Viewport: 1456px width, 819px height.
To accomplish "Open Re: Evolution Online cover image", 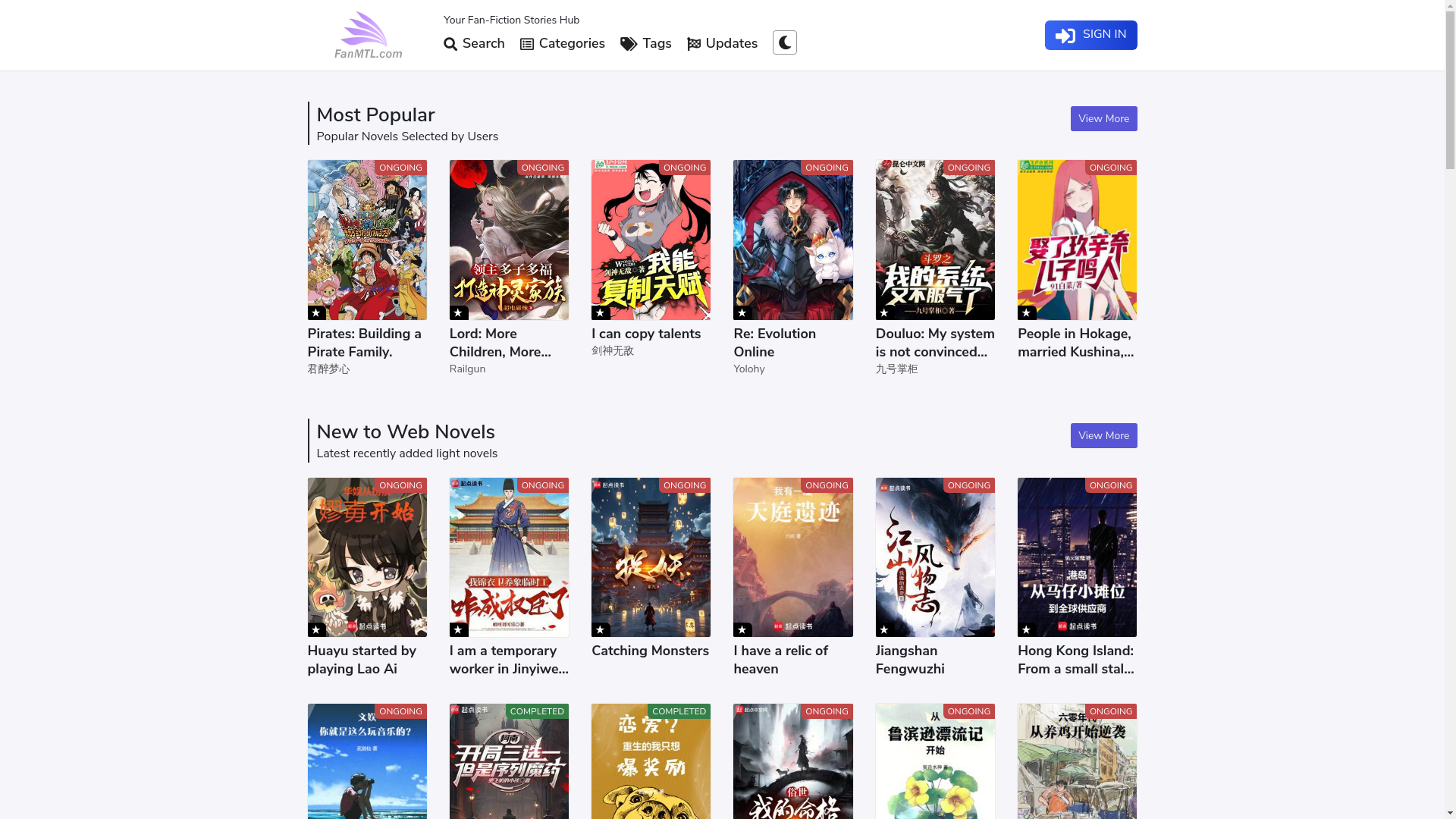I will [792, 240].
